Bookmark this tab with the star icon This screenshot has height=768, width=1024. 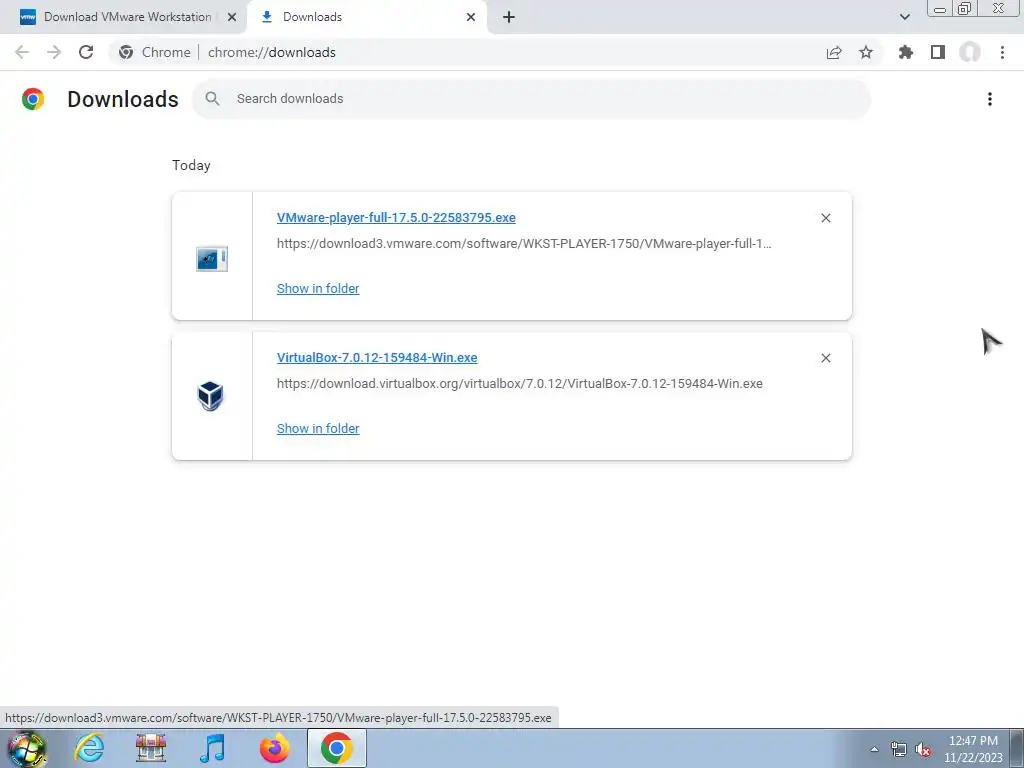[866, 52]
